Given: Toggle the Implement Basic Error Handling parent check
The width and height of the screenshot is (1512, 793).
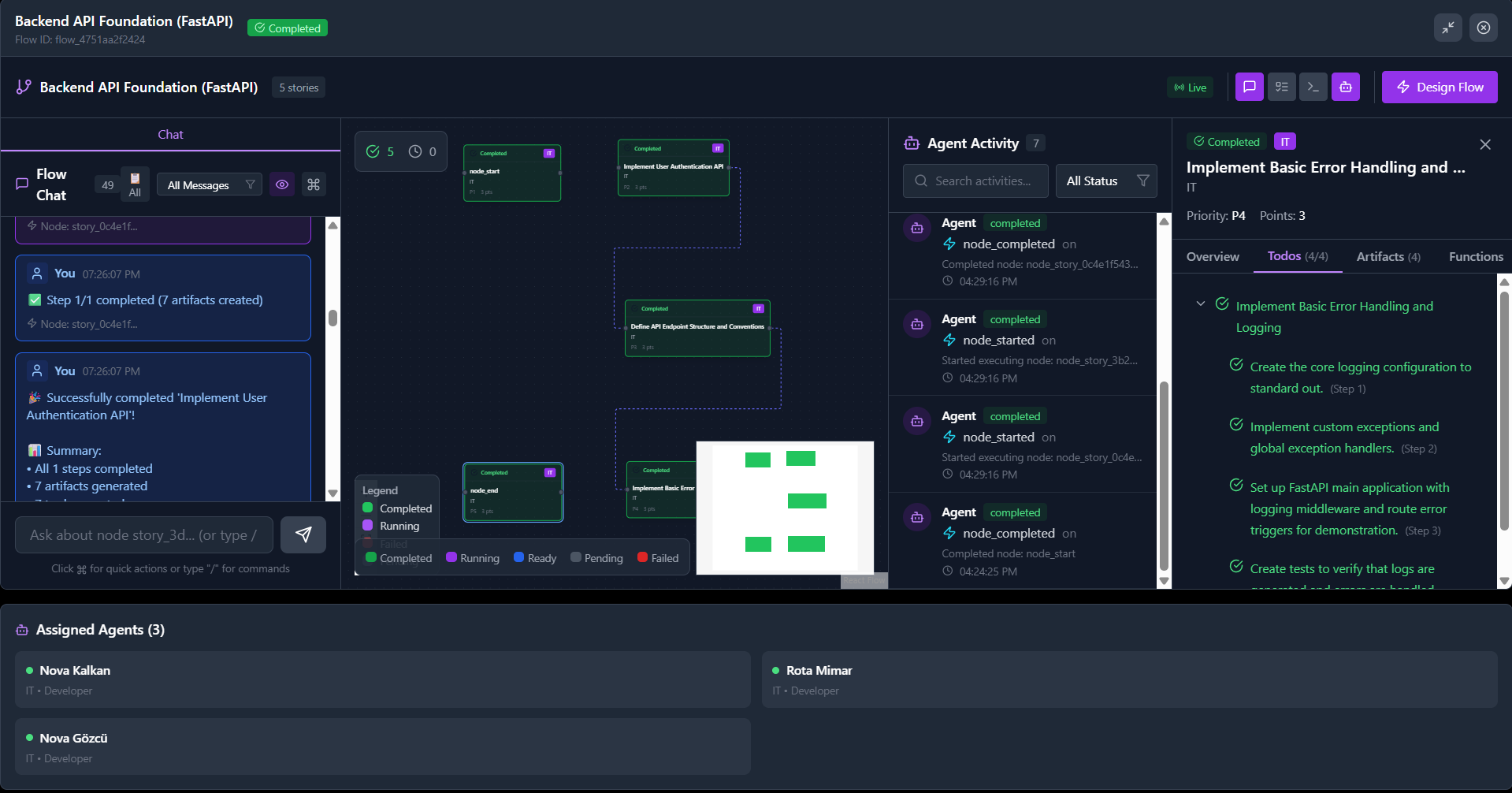Looking at the screenshot, I should pos(1222,303).
